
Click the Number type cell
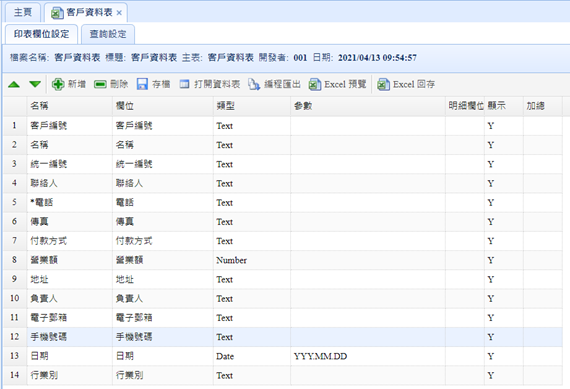click(252, 260)
